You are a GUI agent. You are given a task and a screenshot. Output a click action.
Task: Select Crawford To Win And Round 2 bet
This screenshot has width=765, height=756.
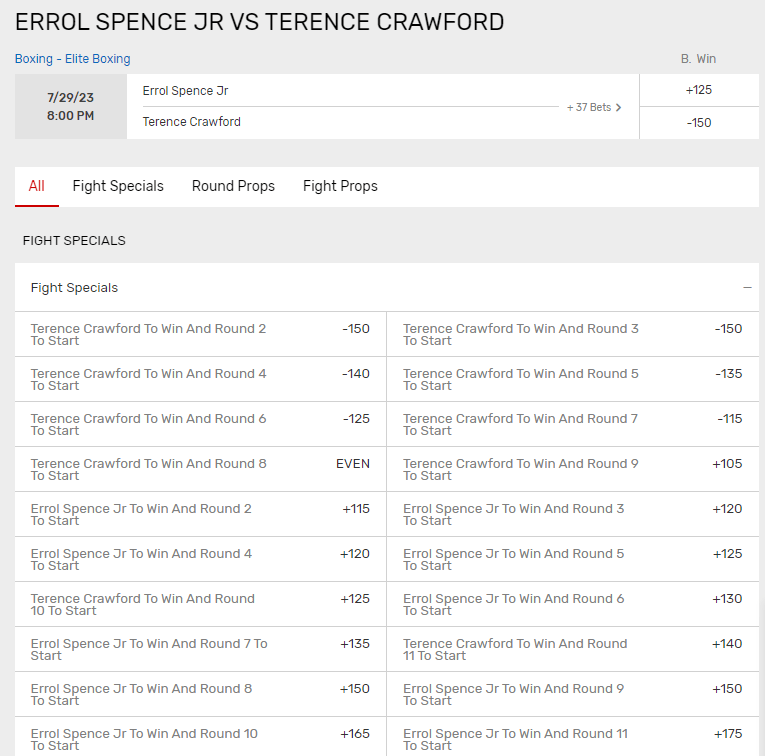click(x=201, y=334)
